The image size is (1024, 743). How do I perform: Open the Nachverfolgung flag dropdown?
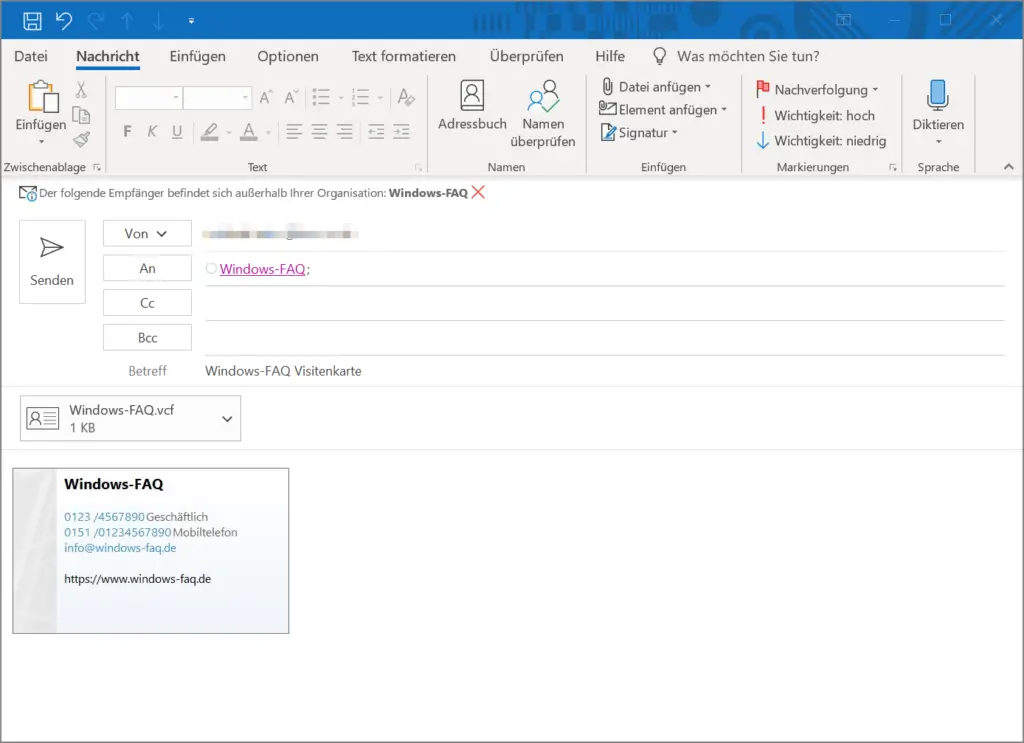pos(816,89)
